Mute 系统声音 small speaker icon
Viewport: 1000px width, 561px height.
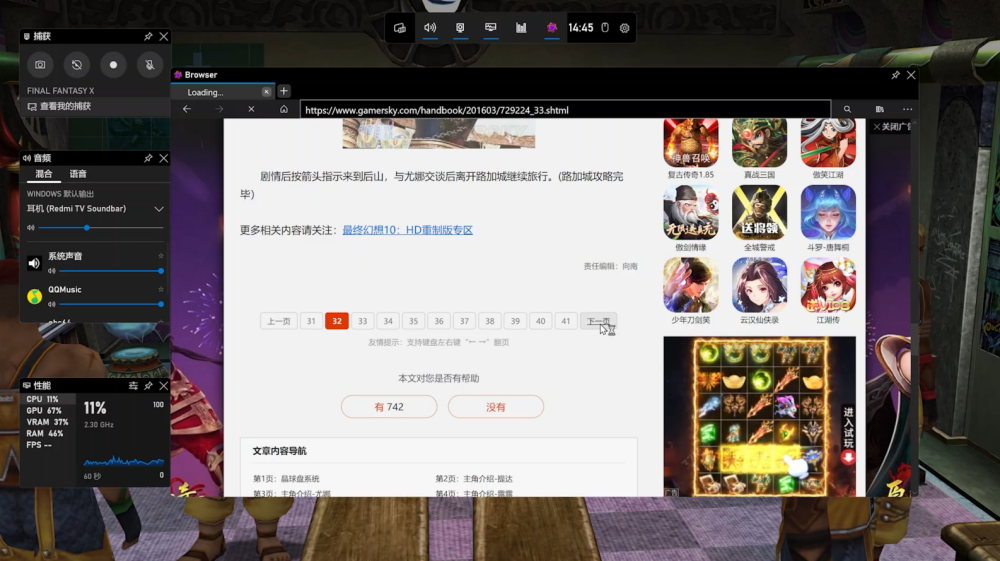[52, 271]
